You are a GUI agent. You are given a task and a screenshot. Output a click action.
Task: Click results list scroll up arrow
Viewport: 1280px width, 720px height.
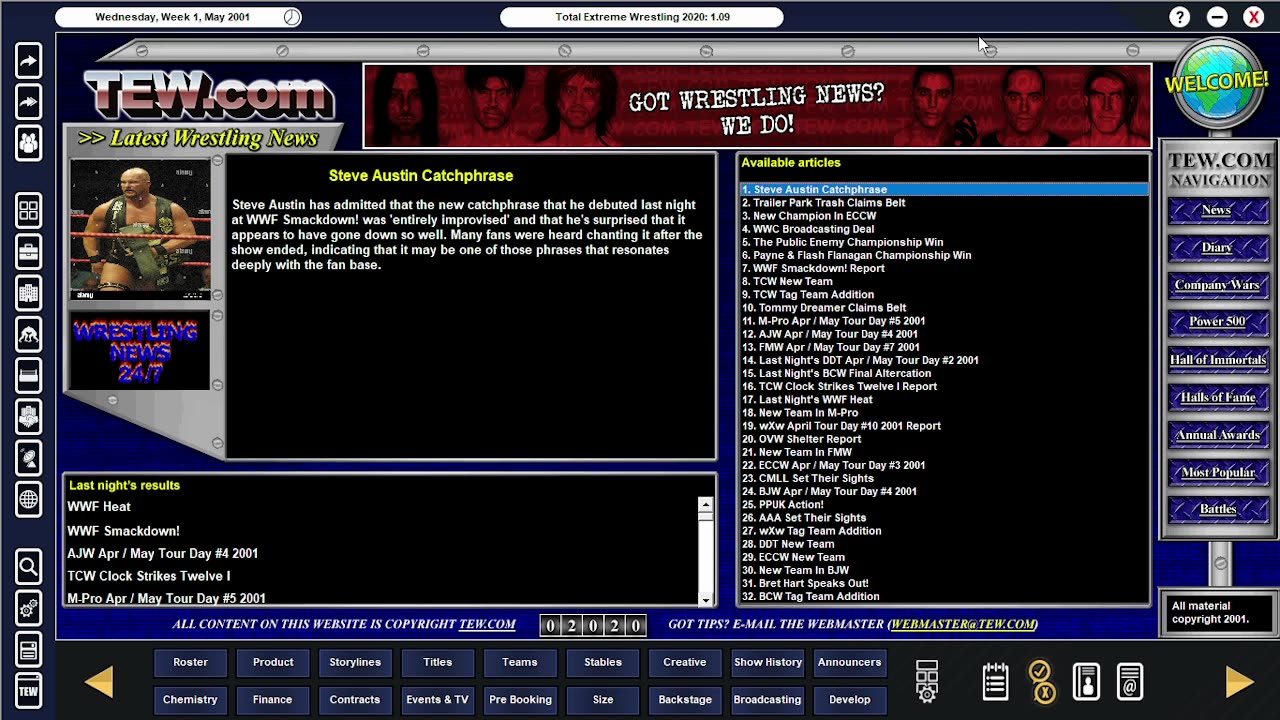pos(705,505)
